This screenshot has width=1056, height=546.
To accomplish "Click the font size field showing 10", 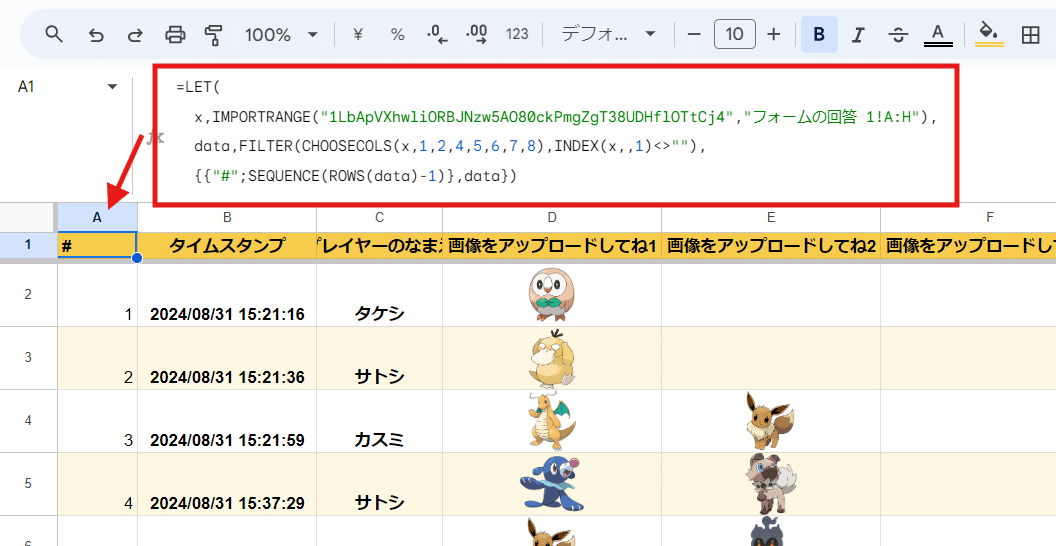I will [735, 34].
